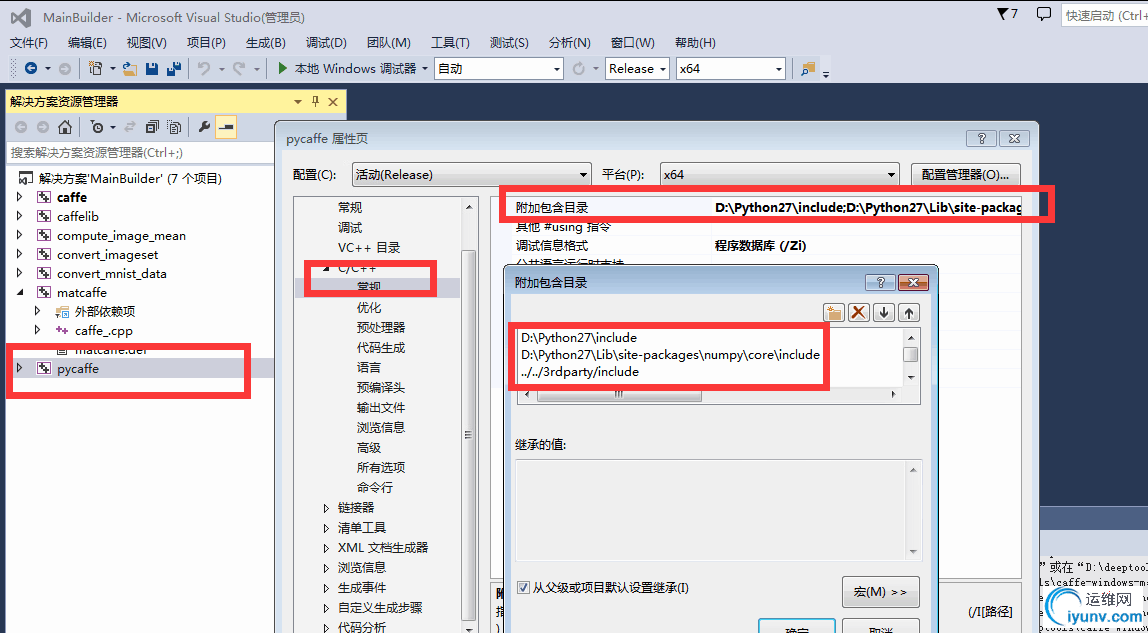
Task: Click the vertical scrollbar thumb in include directories list
Action: [x=911, y=355]
